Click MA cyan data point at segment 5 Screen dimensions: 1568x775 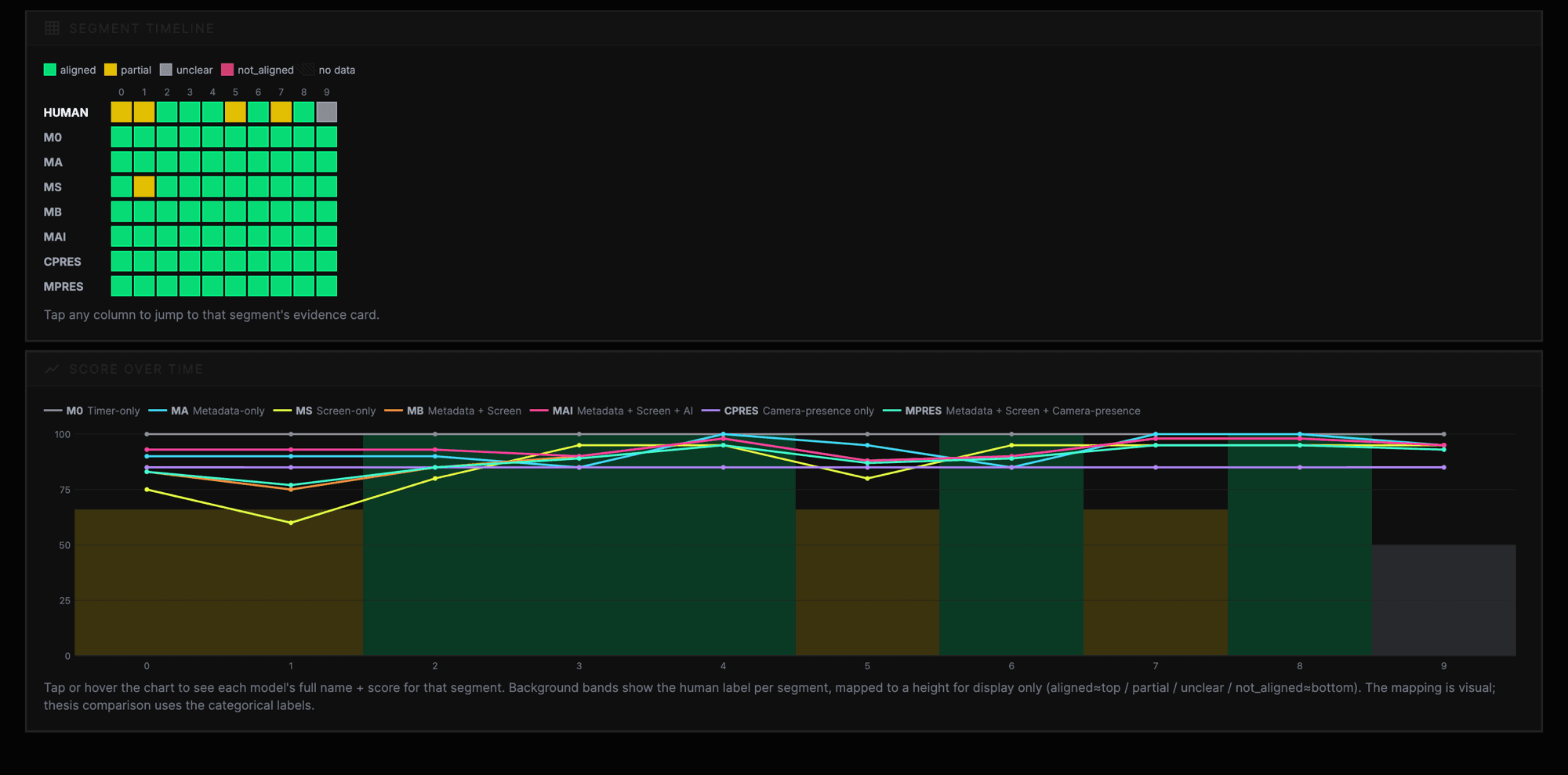[867, 445]
